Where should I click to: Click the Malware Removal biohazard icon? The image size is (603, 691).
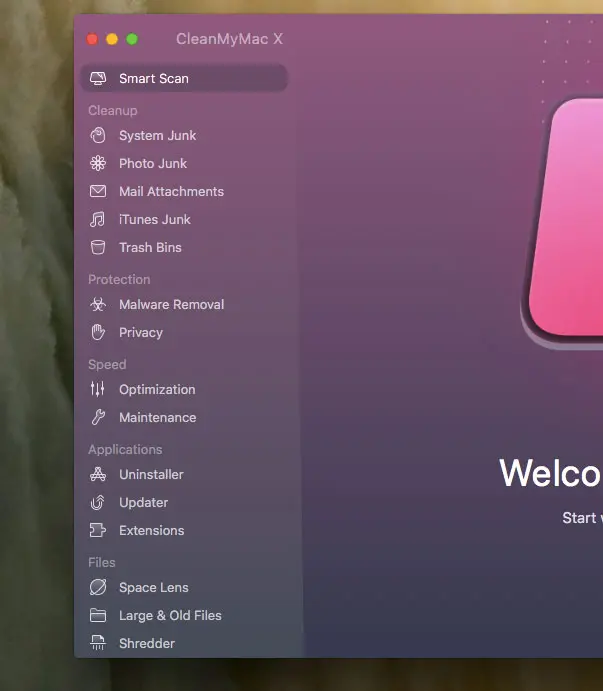(98, 304)
